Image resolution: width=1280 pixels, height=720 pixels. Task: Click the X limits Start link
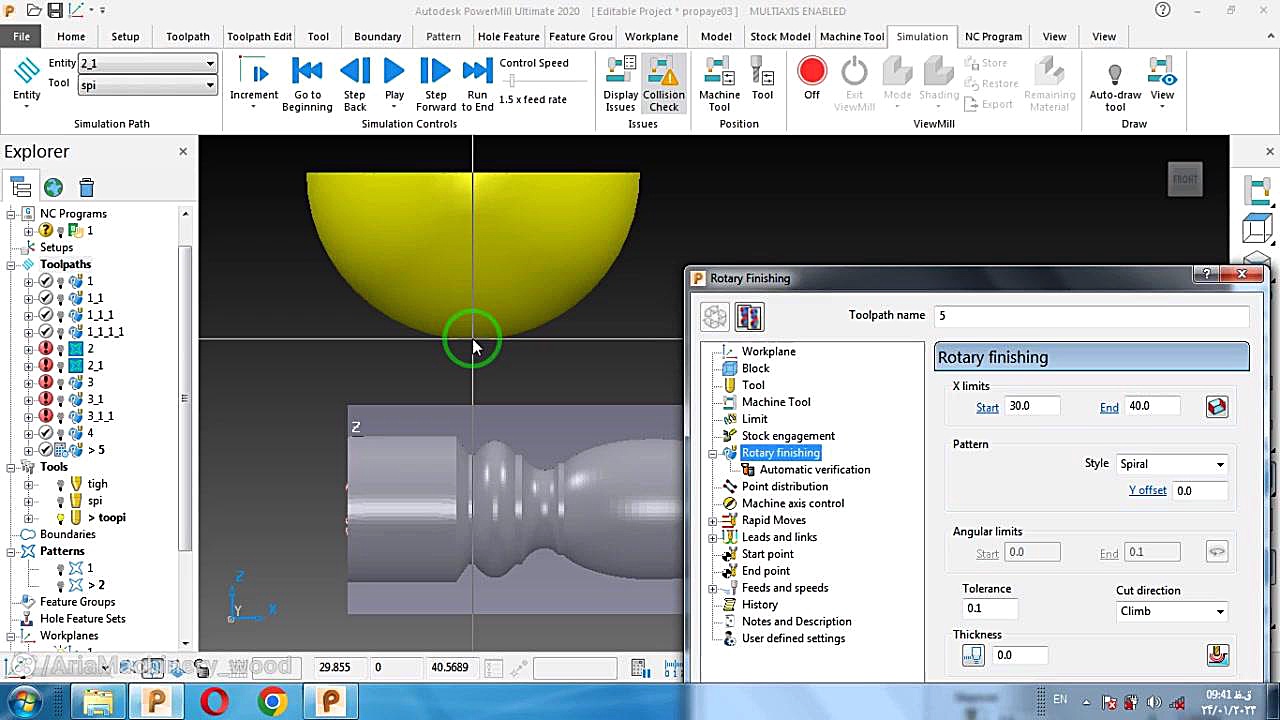pyautogui.click(x=987, y=407)
